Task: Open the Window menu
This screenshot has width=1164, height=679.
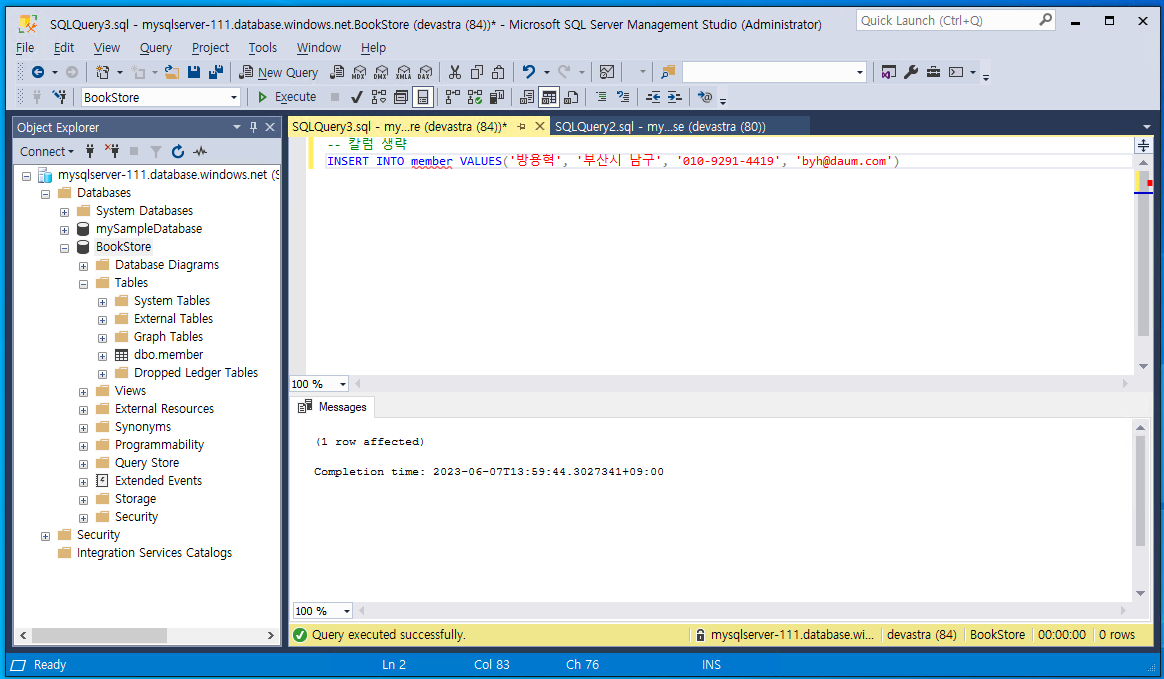Action: coord(318,47)
